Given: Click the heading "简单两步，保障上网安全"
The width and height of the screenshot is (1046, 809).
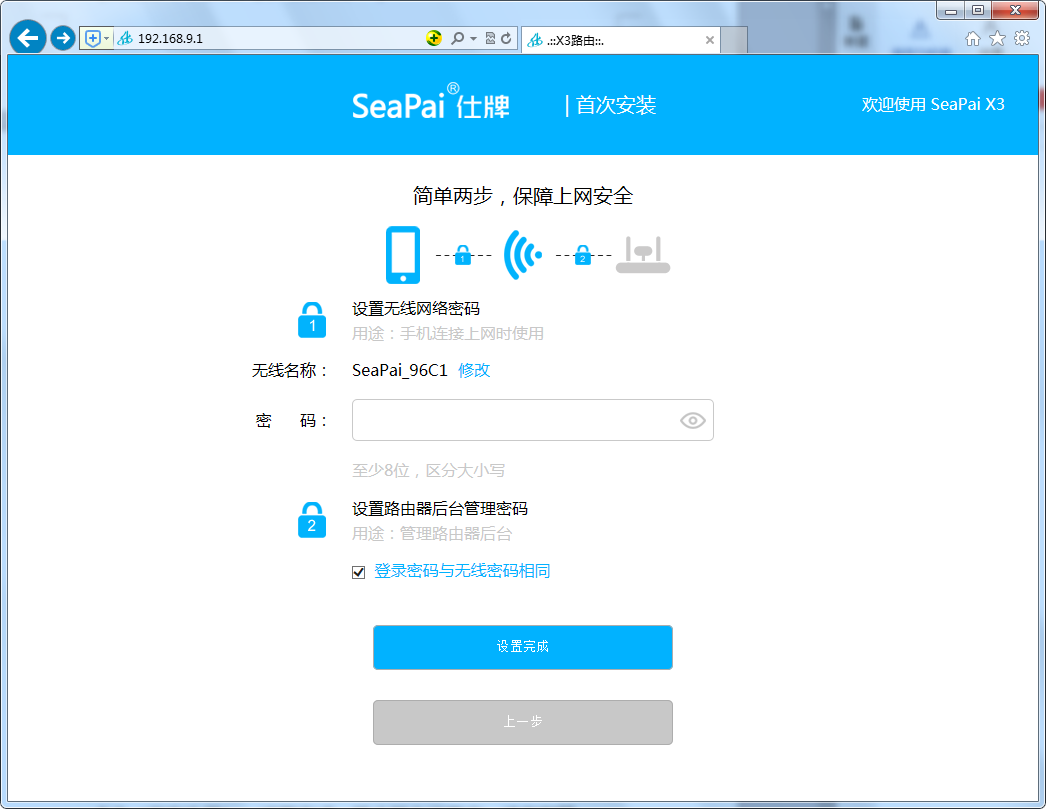Looking at the screenshot, I should click(522, 196).
